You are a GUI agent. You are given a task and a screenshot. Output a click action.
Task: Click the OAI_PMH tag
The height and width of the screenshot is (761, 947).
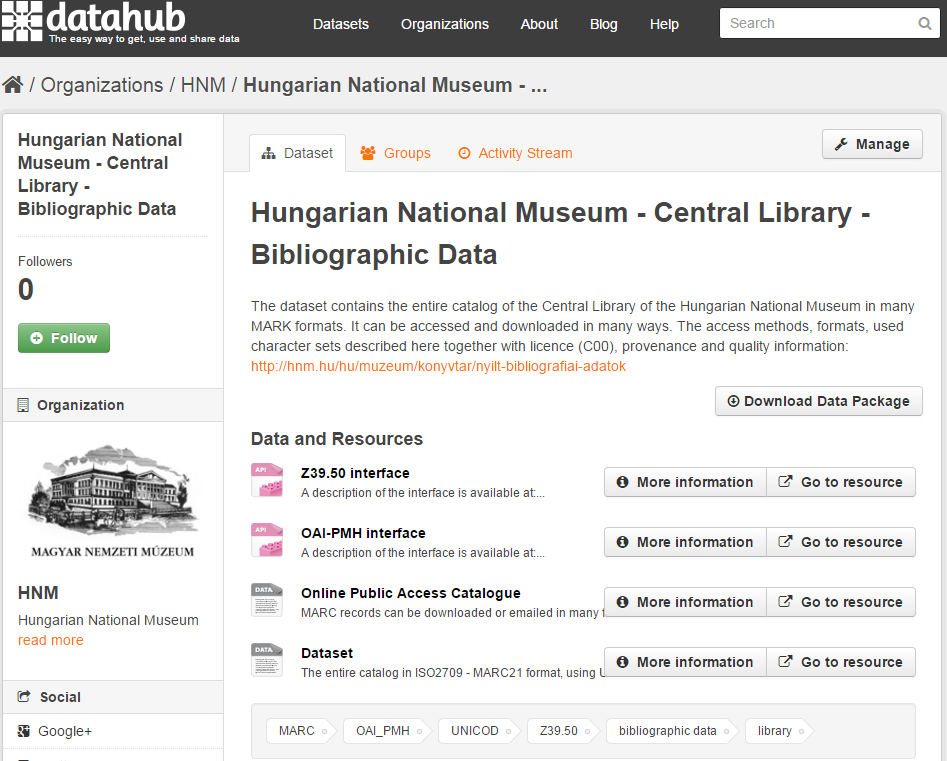point(387,731)
